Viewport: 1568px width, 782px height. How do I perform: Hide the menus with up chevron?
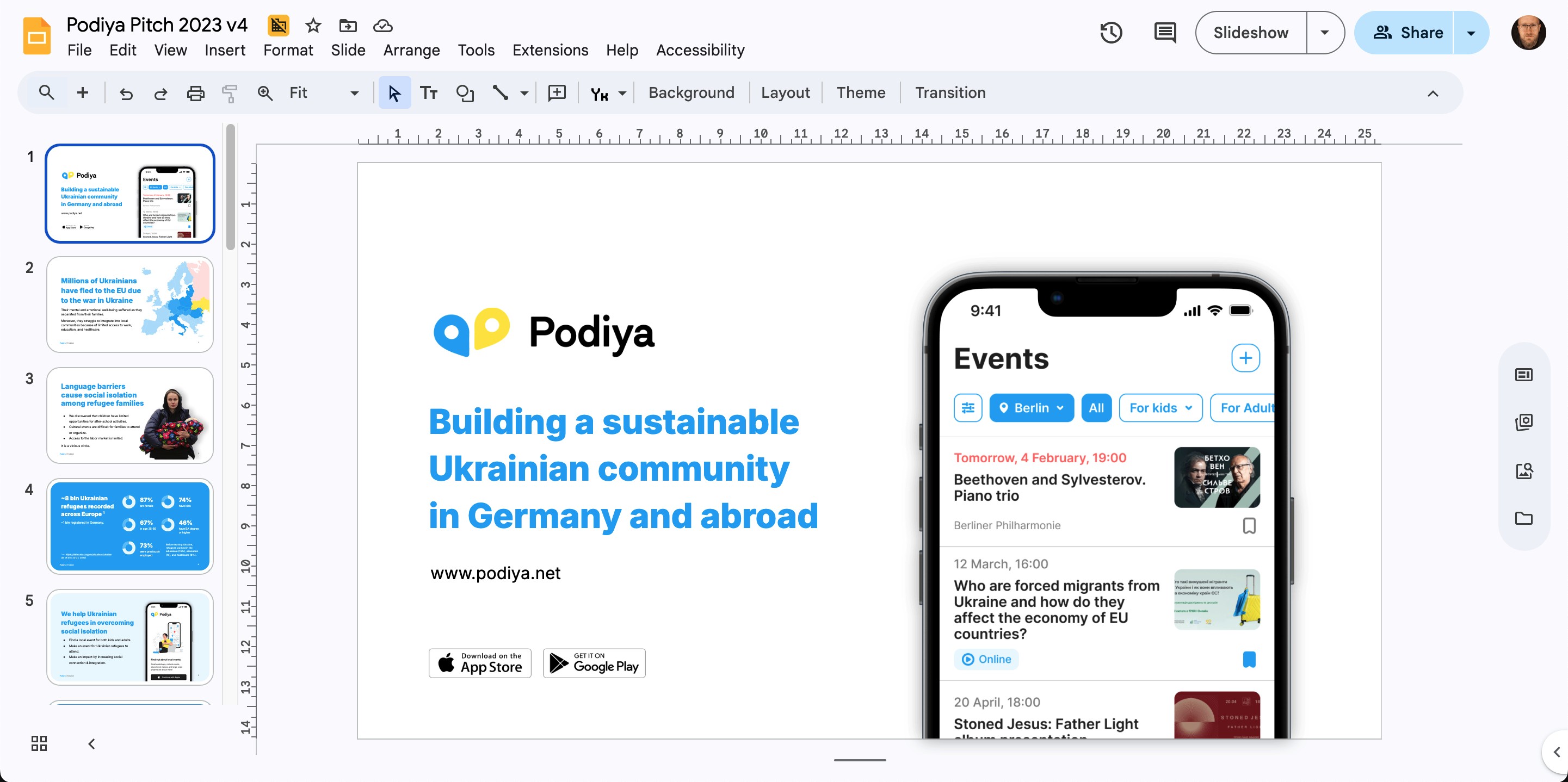tap(1433, 93)
